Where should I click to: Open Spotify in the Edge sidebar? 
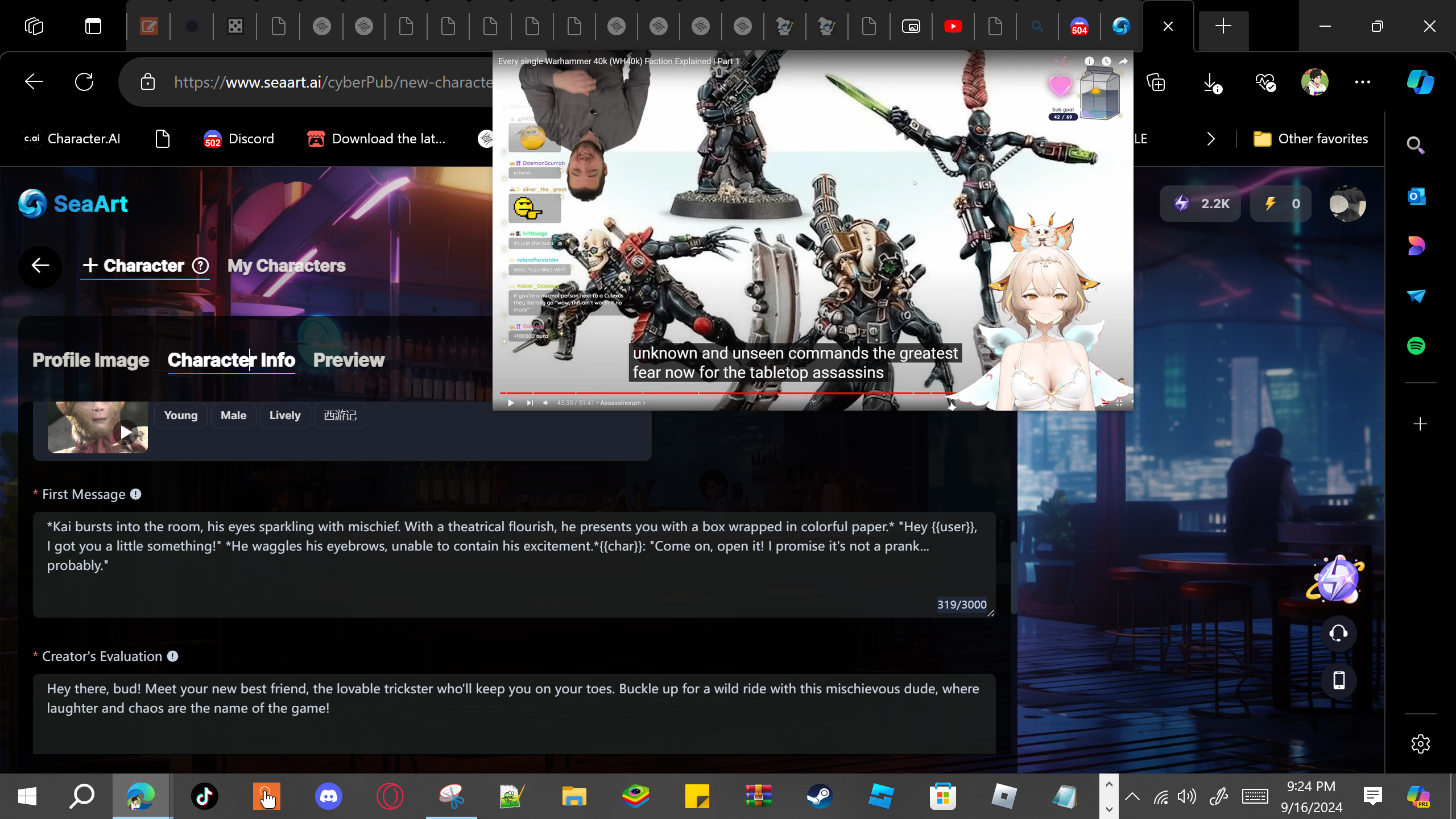[x=1416, y=346]
